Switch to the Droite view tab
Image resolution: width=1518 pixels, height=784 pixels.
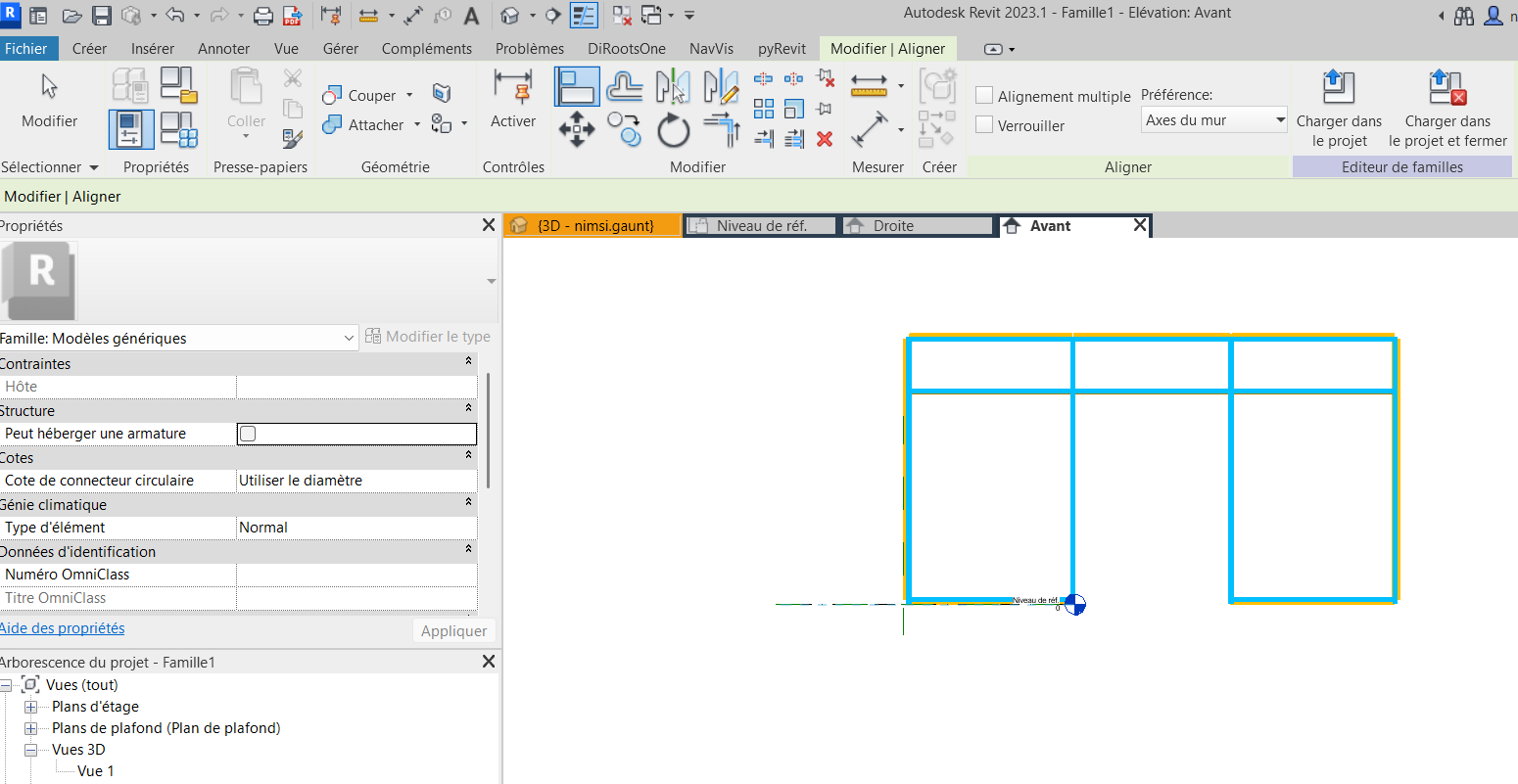tap(917, 226)
